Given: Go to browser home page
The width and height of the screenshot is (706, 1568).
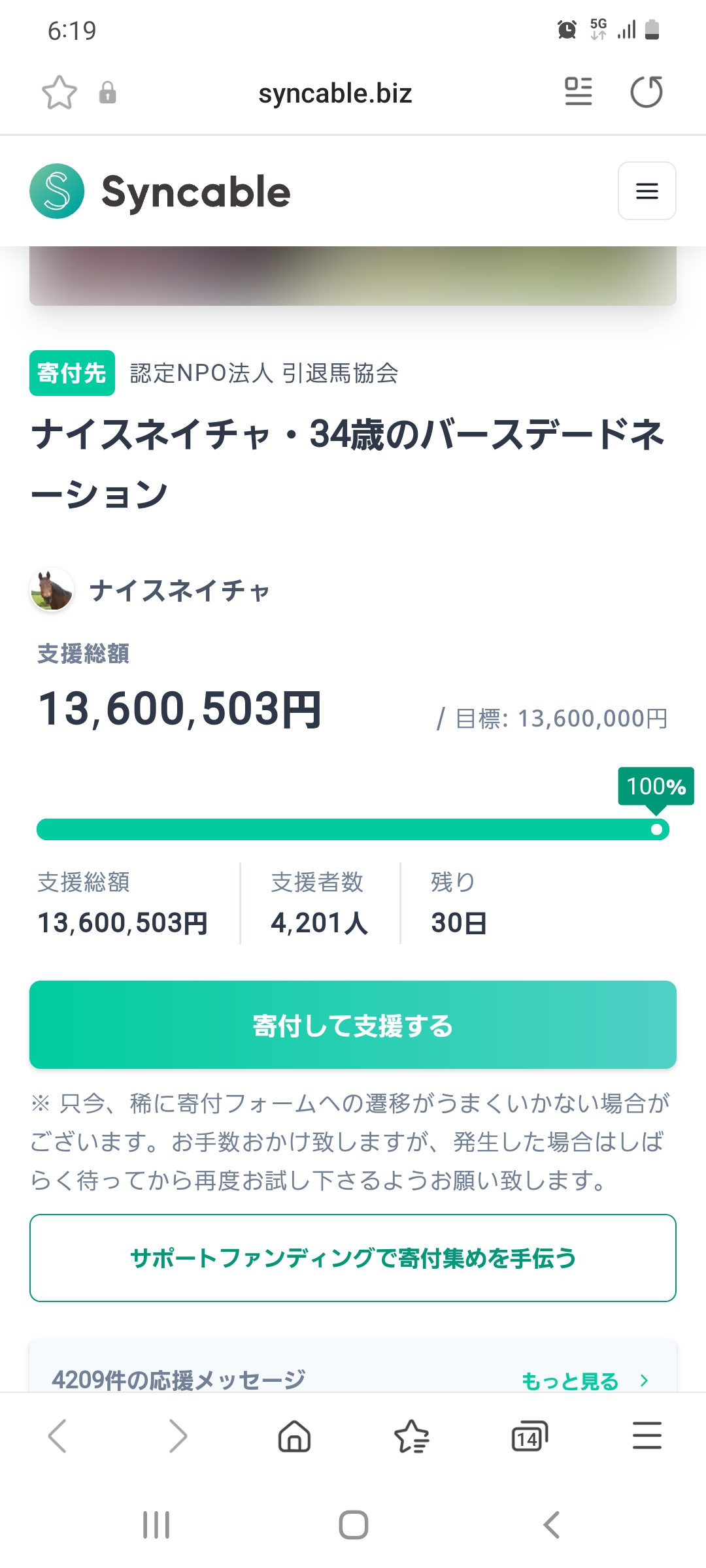Looking at the screenshot, I should click(295, 1437).
